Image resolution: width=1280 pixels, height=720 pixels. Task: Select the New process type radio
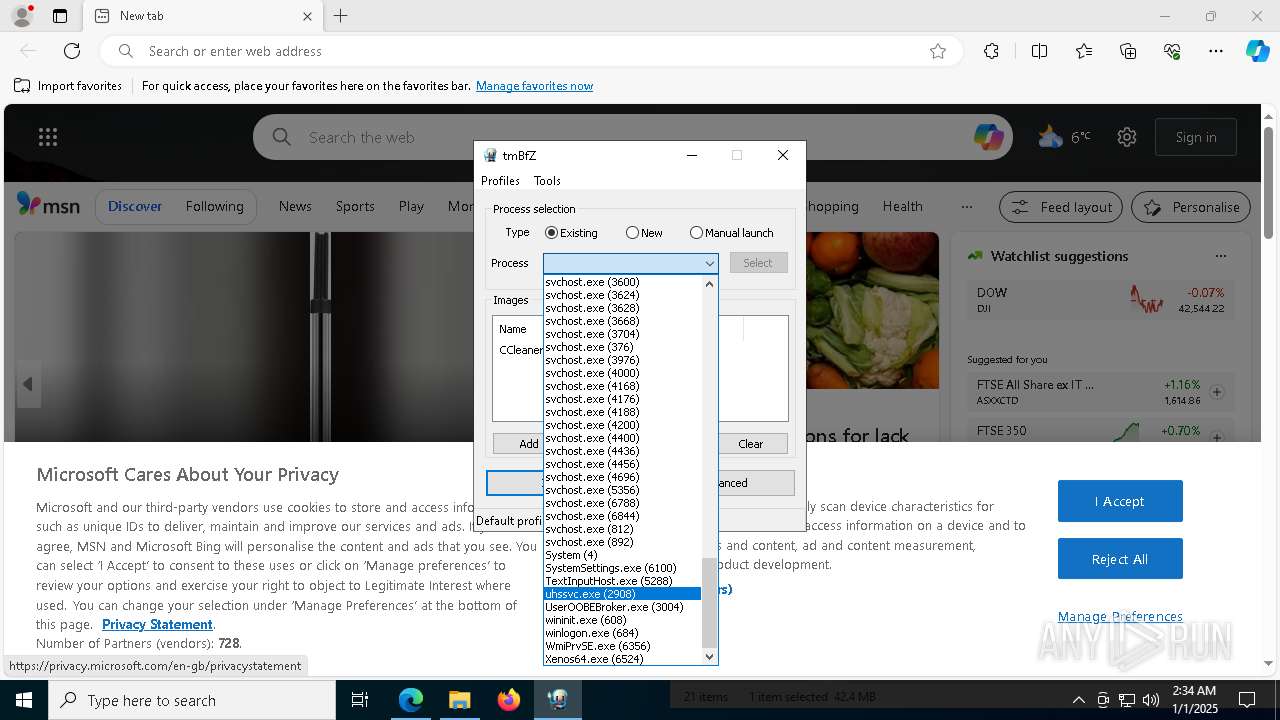tap(644, 233)
